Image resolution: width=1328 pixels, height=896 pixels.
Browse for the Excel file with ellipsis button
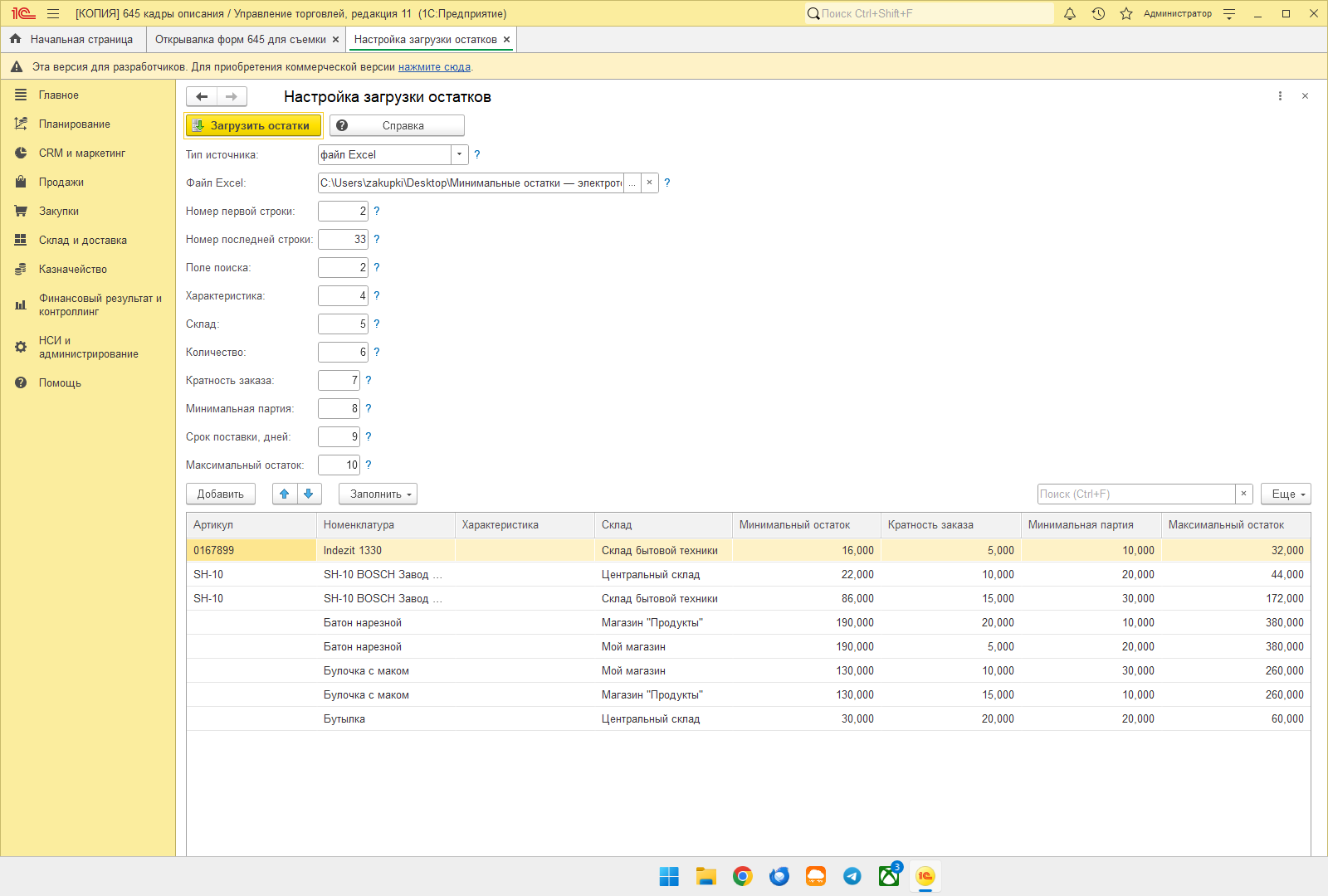click(632, 183)
